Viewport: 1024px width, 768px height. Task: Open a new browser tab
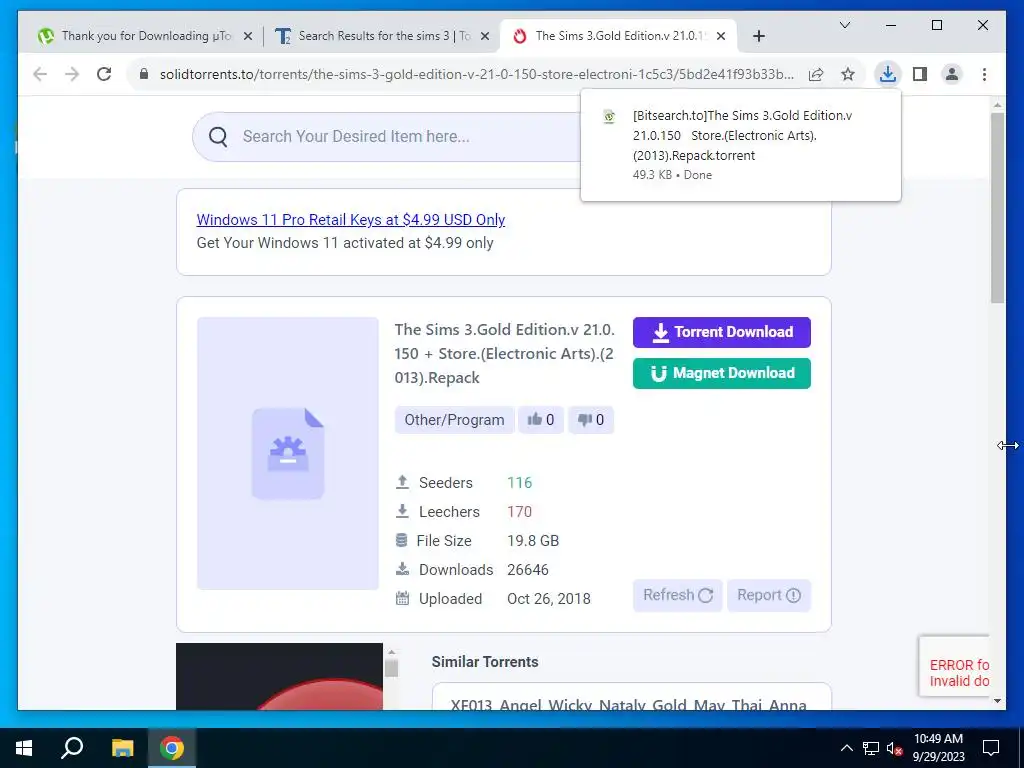tap(758, 36)
